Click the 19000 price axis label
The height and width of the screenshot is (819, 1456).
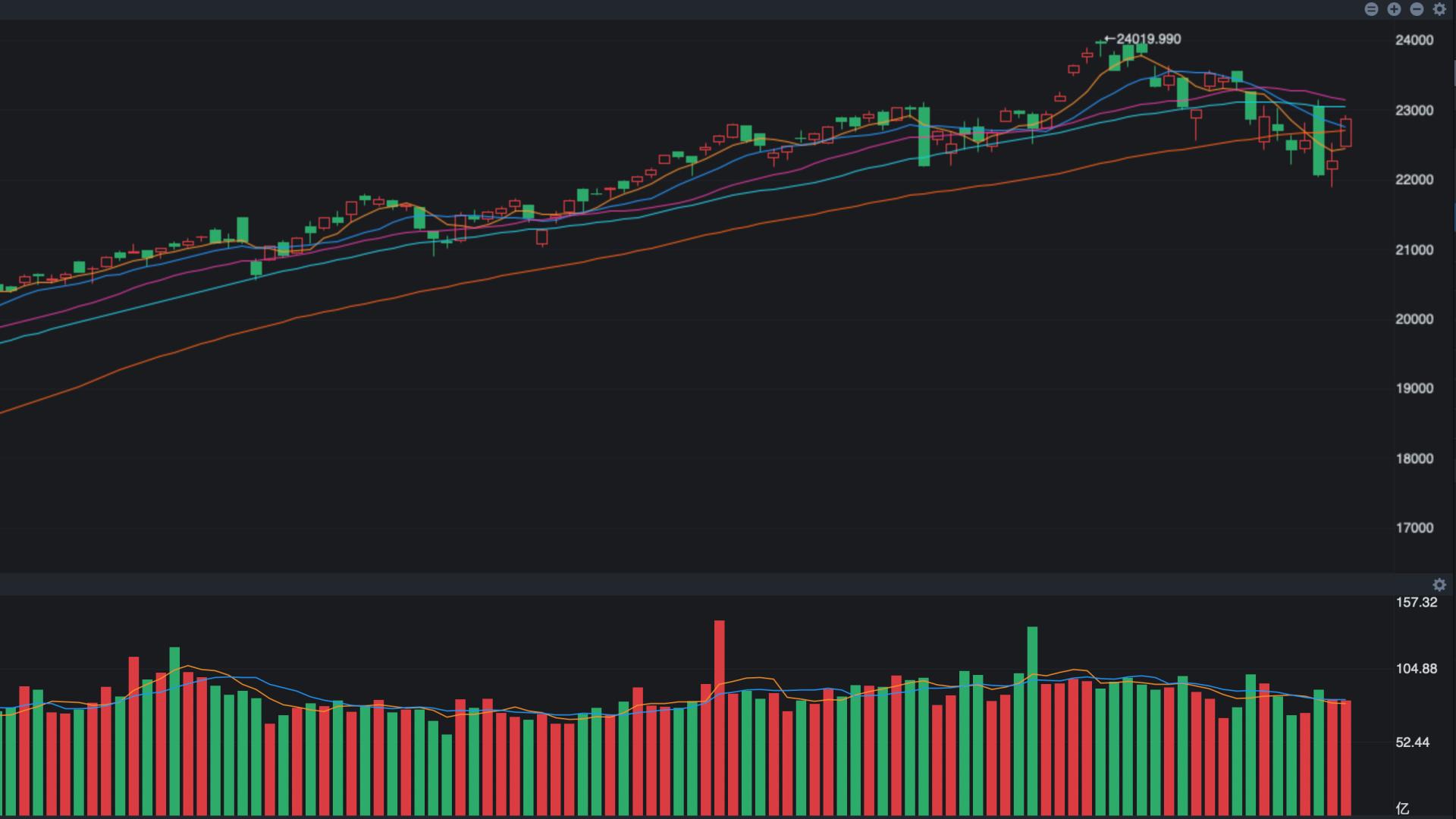(x=1414, y=388)
